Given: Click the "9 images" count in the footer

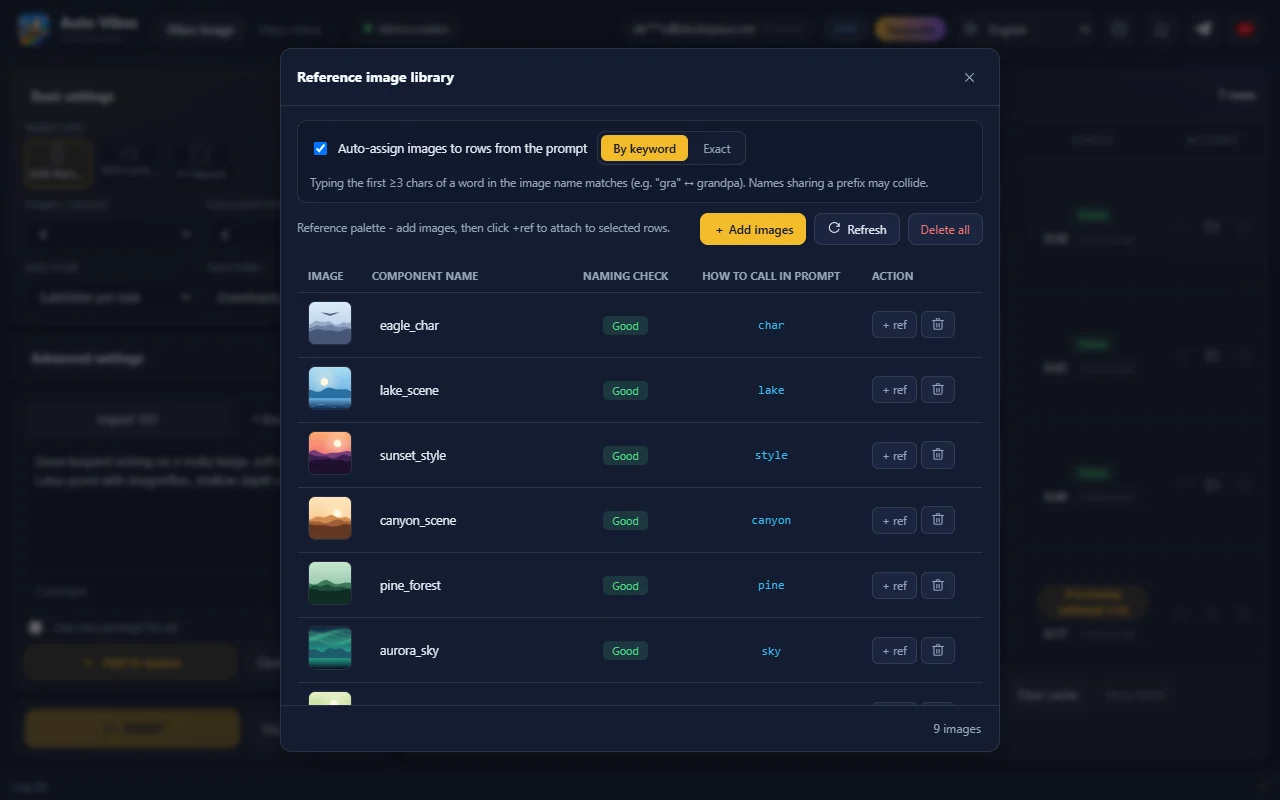Looking at the screenshot, I should pyautogui.click(x=957, y=728).
